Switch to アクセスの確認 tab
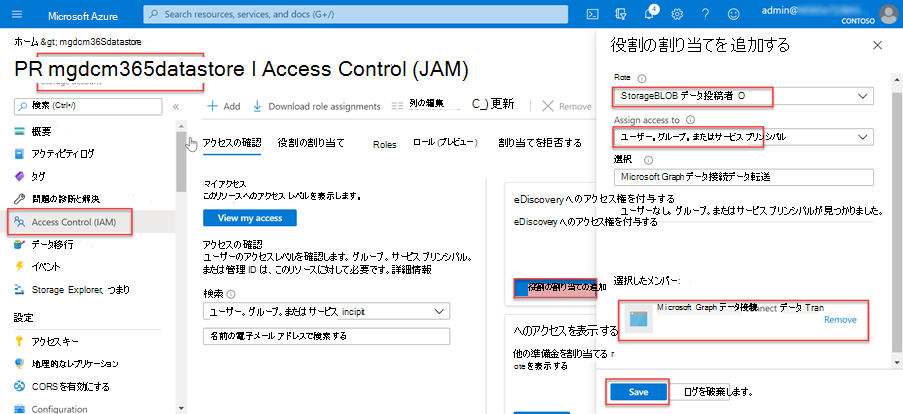The image size is (903, 414). [232, 143]
